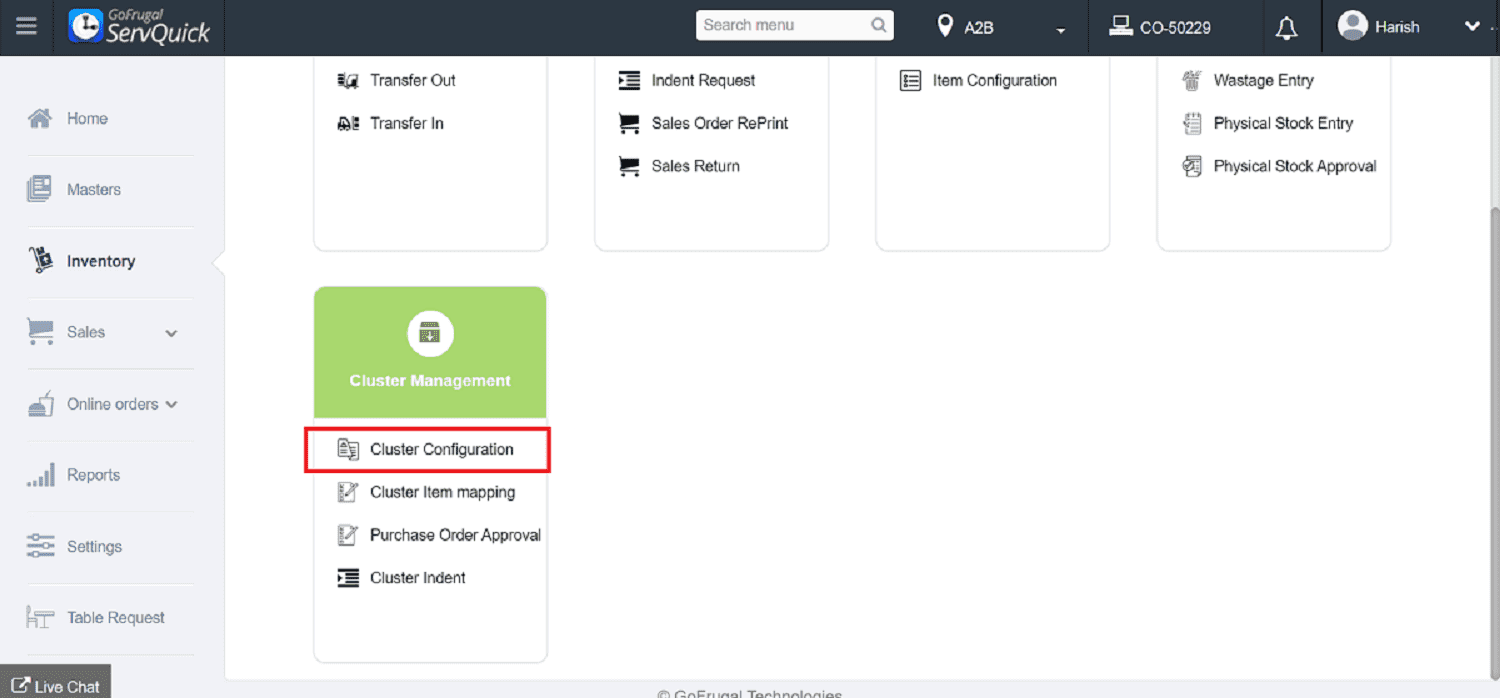Image resolution: width=1500 pixels, height=698 pixels.
Task: Click the Table Request sidebar icon
Action: 40,618
